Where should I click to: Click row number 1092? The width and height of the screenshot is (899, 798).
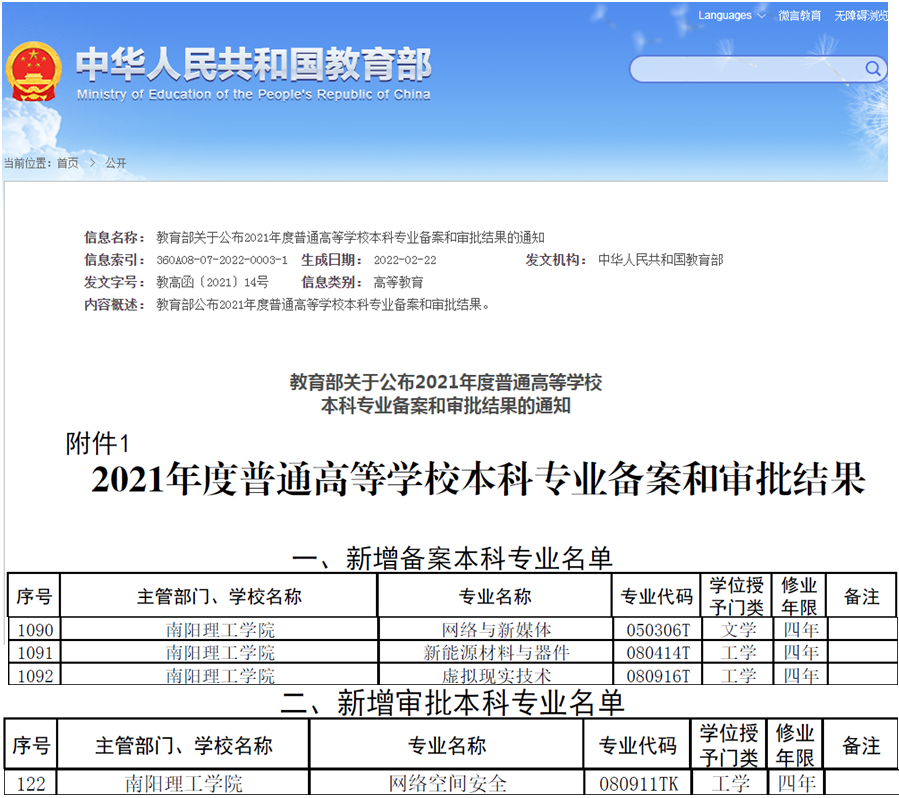36,675
